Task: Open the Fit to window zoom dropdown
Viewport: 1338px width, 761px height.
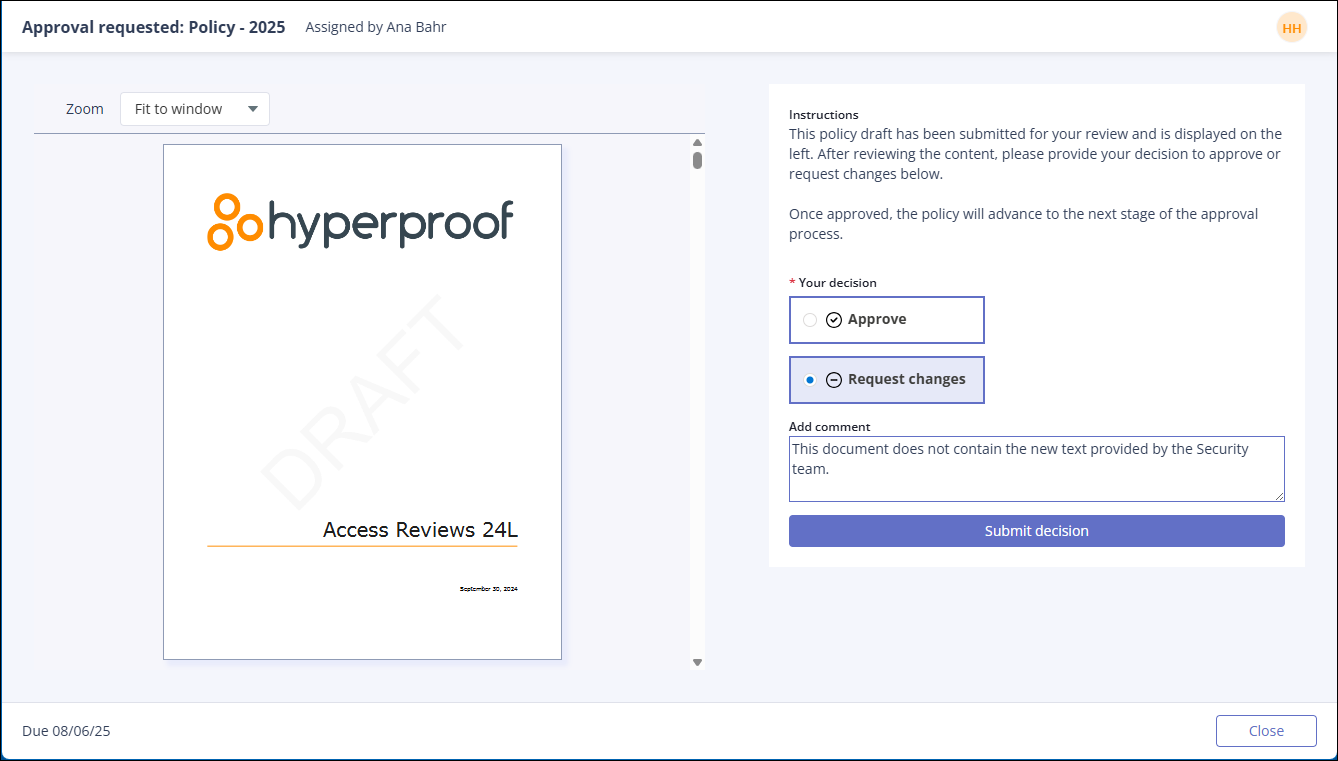Action: point(194,109)
